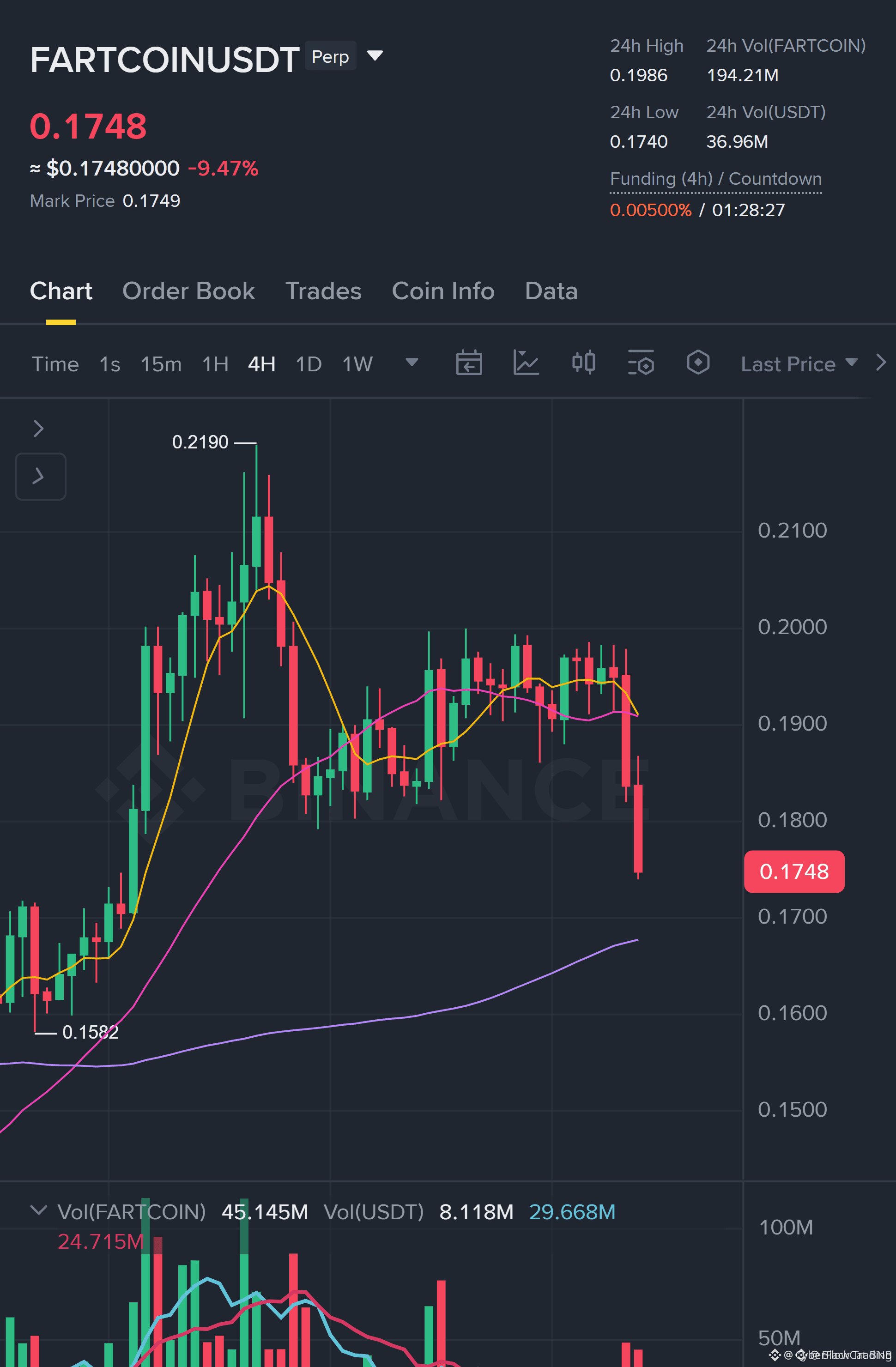Image resolution: width=896 pixels, height=1367 pixels.
Task: Switch to the 1s timeframe
Action: [x=110, y=364]
